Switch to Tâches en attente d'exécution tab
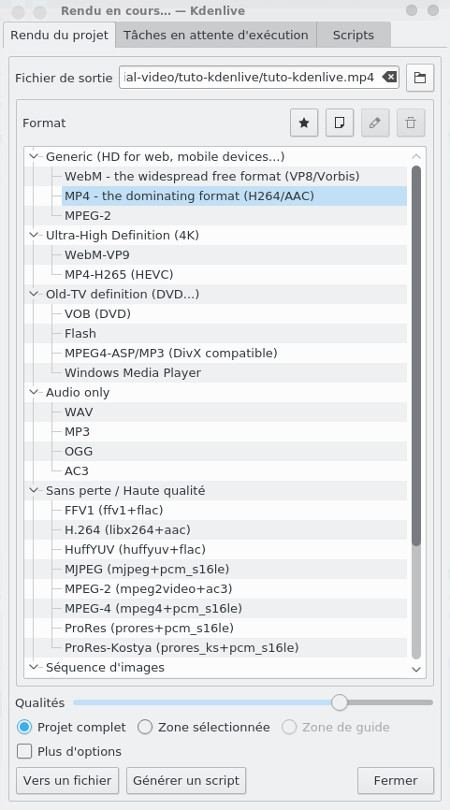This screenshot has height=810, width=450. [x=216, y=35]
